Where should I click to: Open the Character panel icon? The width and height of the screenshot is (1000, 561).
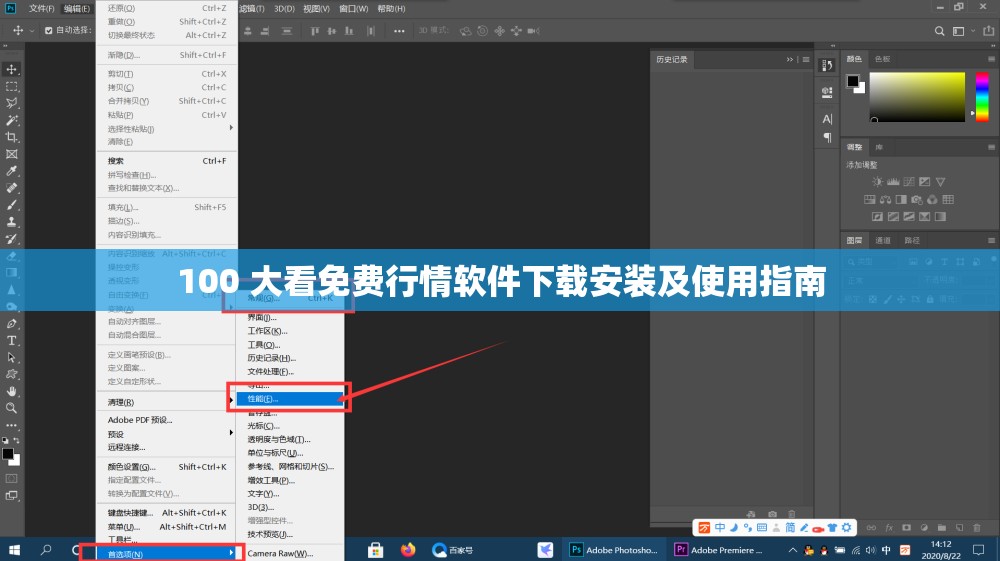click(827, 119)
